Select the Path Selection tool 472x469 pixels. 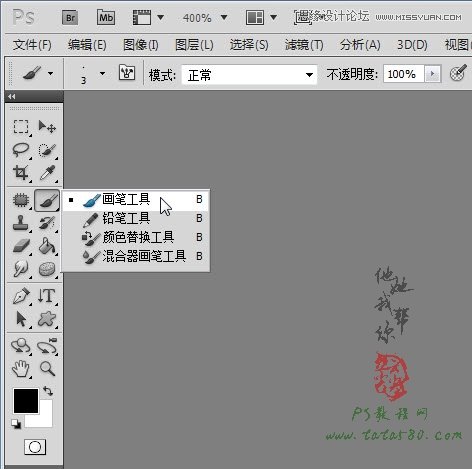(21, 319)
